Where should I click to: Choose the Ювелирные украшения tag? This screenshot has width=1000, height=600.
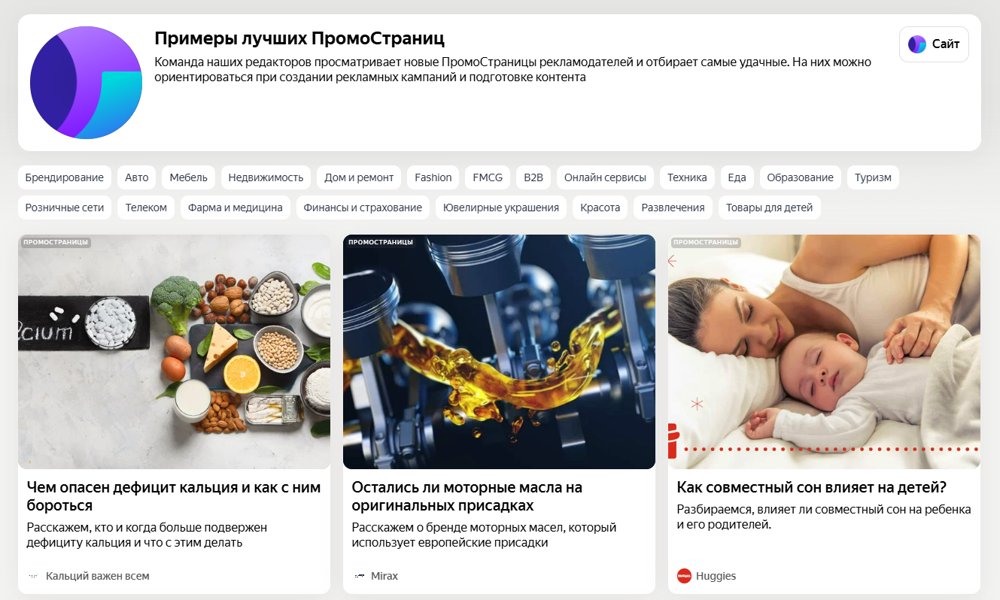[501, 207]
